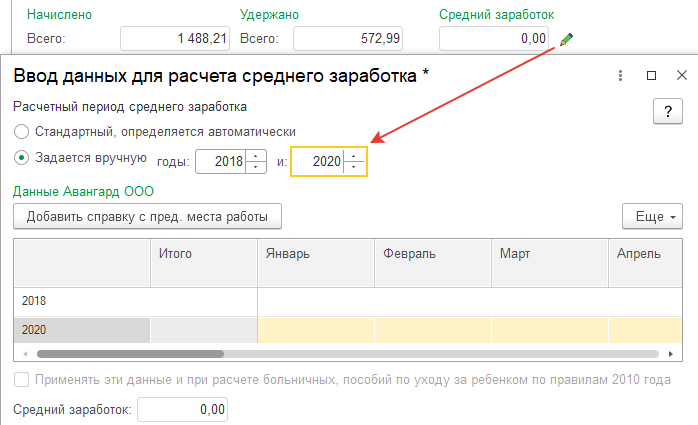This screenshot has height=425, width=698.
Task: Click the Апрель column header
Action: pos(645,263)
